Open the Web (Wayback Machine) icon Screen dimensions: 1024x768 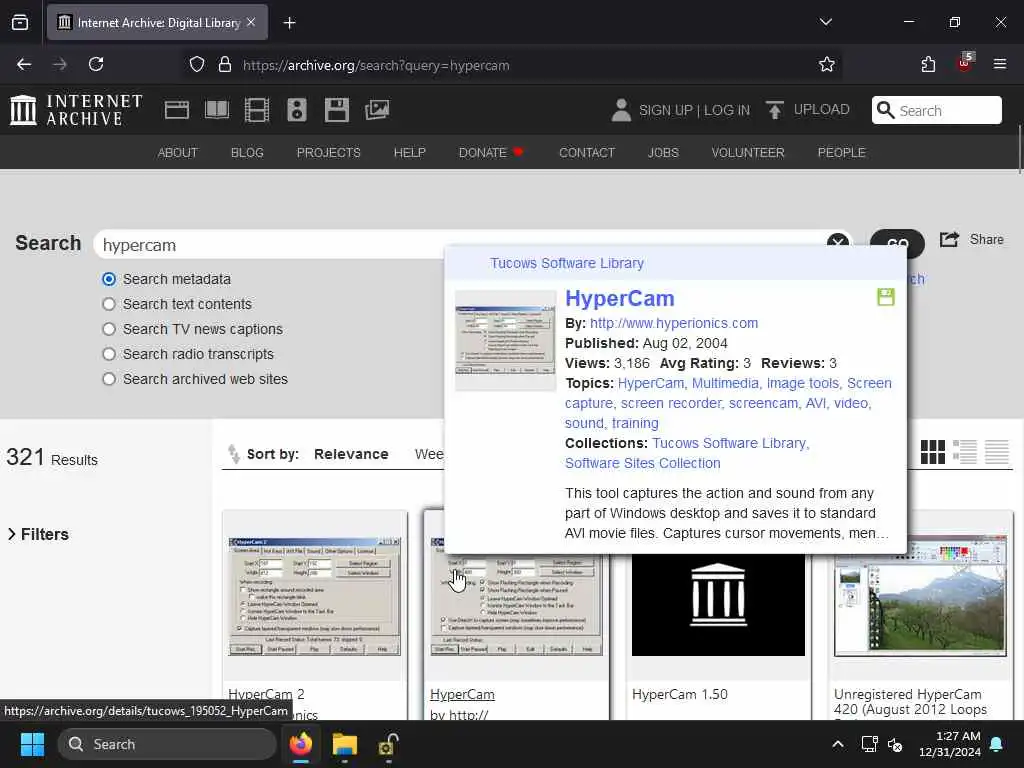[176, 110]
